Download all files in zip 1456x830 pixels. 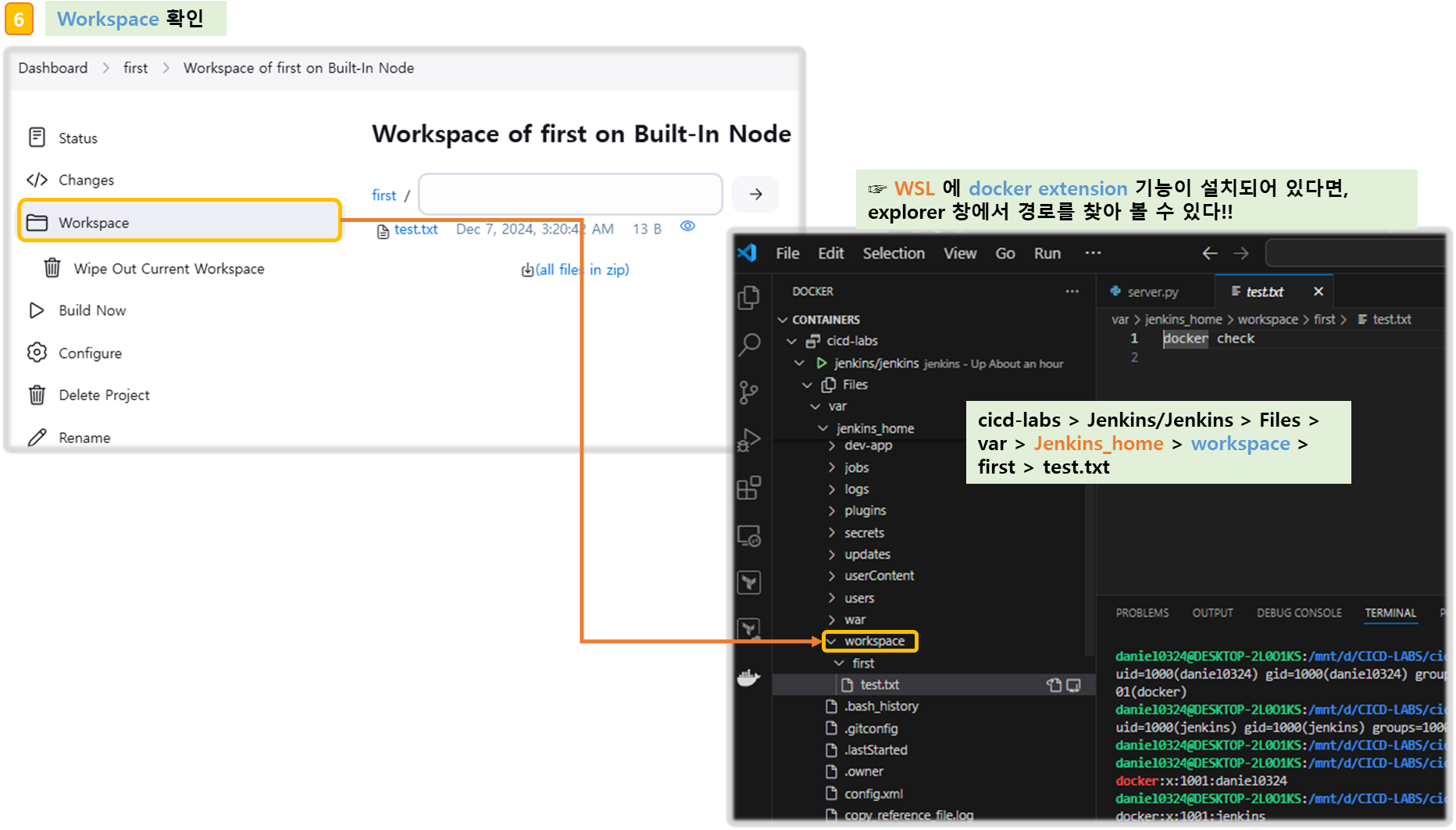576,270
